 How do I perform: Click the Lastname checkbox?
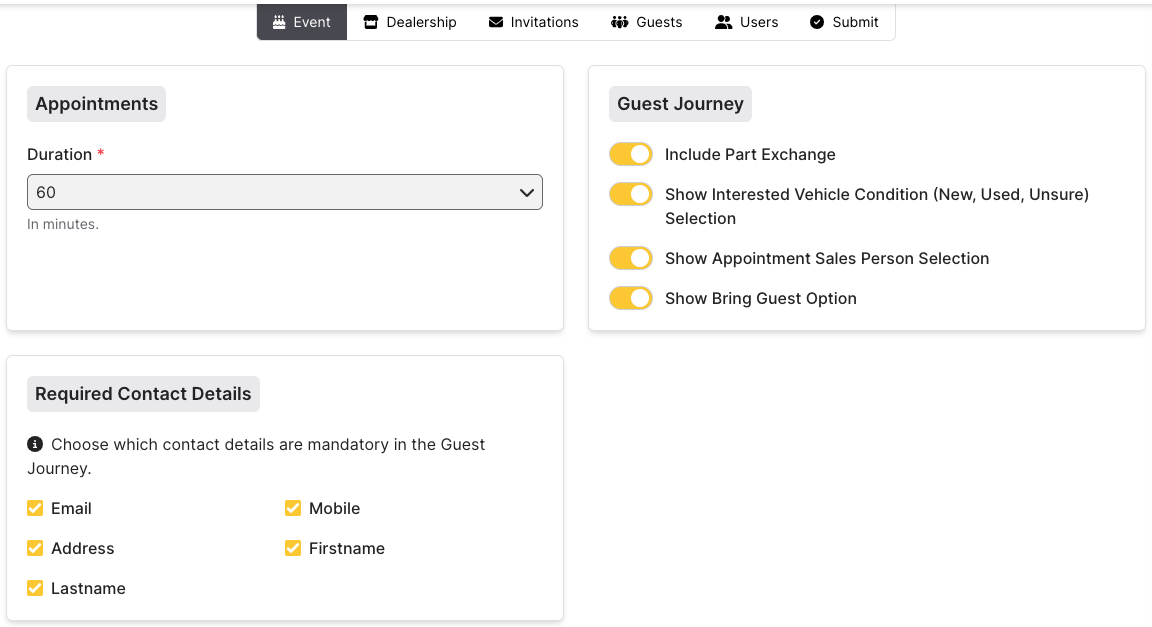35,588
